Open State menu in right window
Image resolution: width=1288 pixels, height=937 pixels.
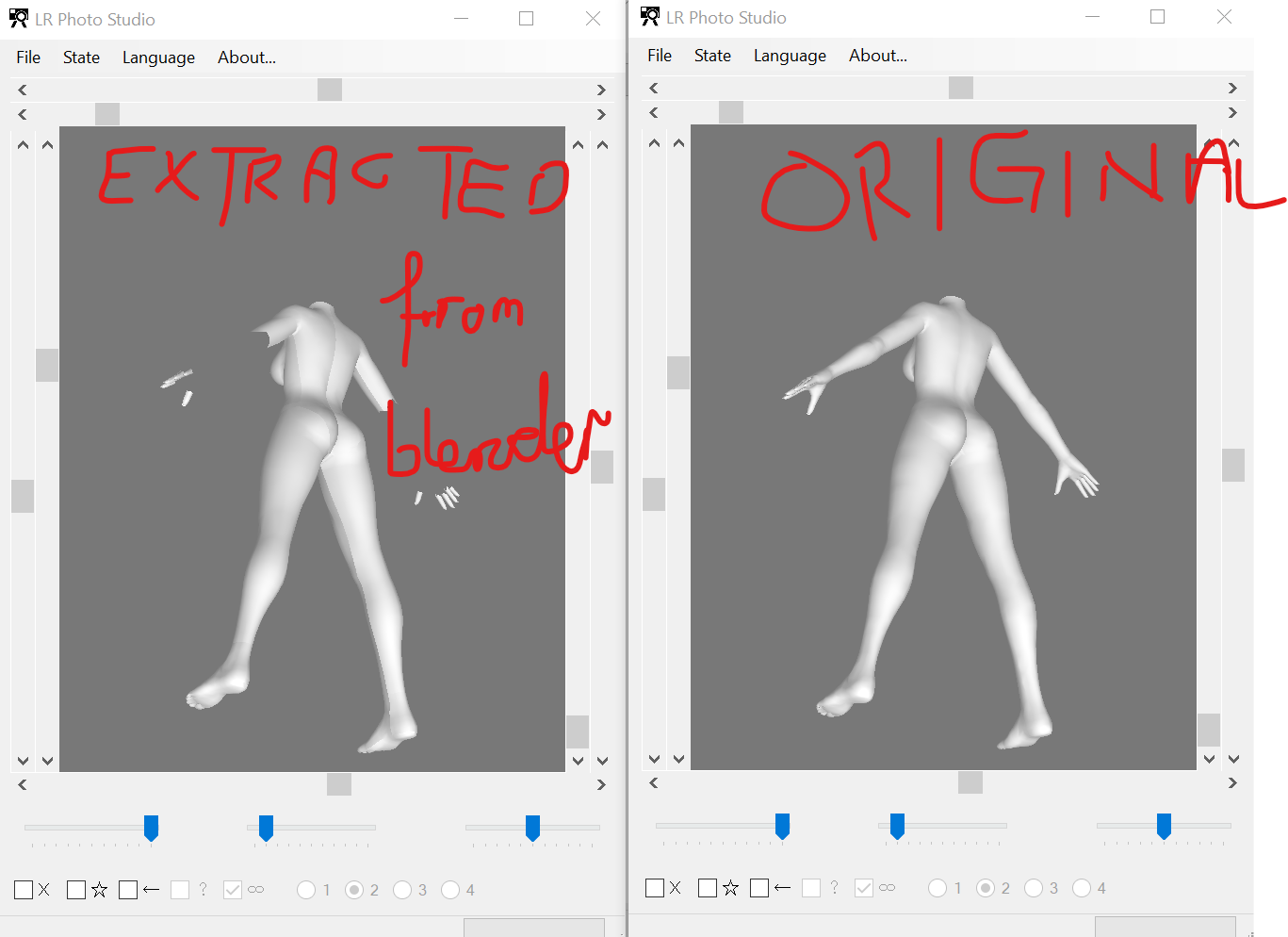712,56
